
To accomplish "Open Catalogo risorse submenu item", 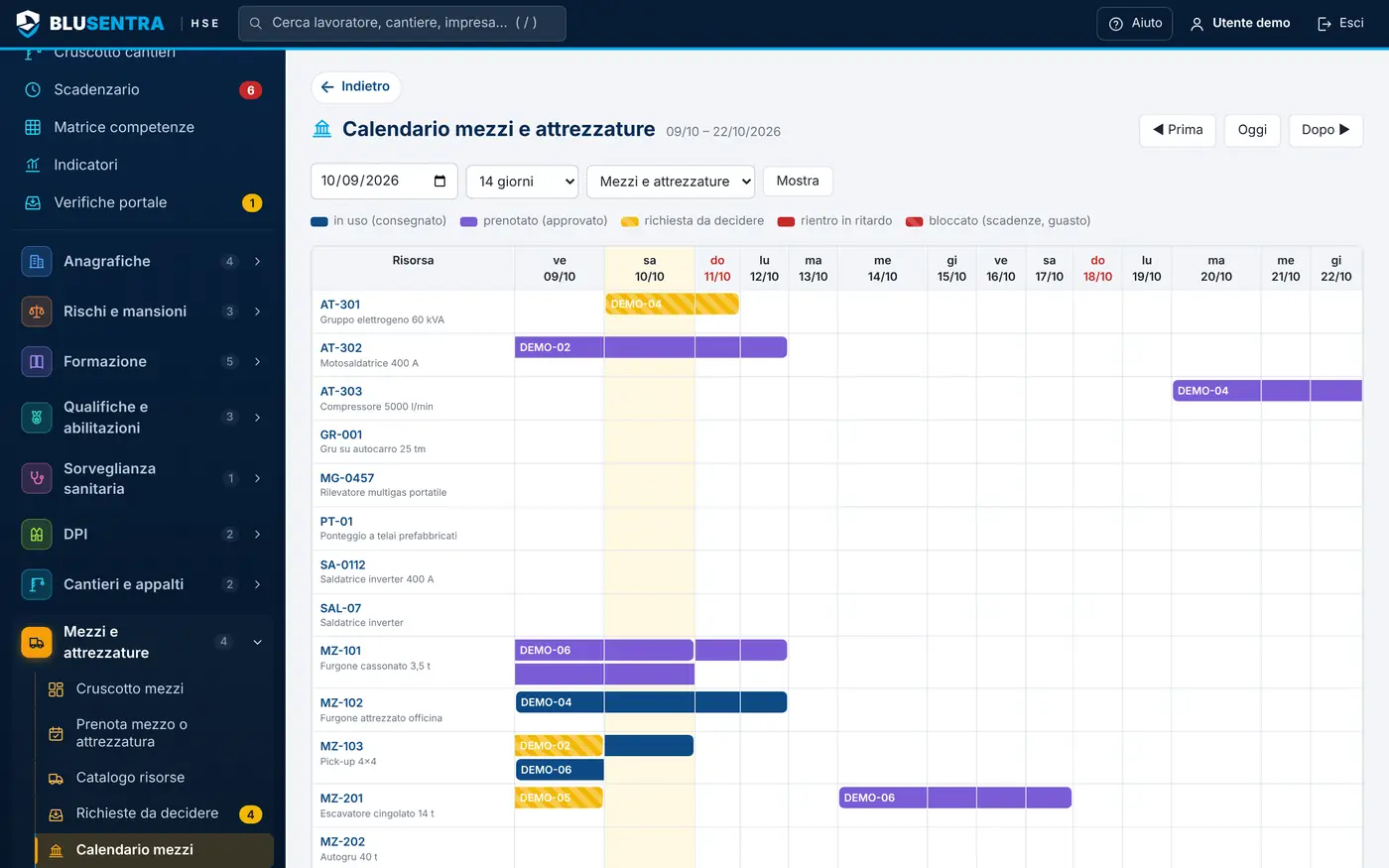I will (x=155, y=778).
